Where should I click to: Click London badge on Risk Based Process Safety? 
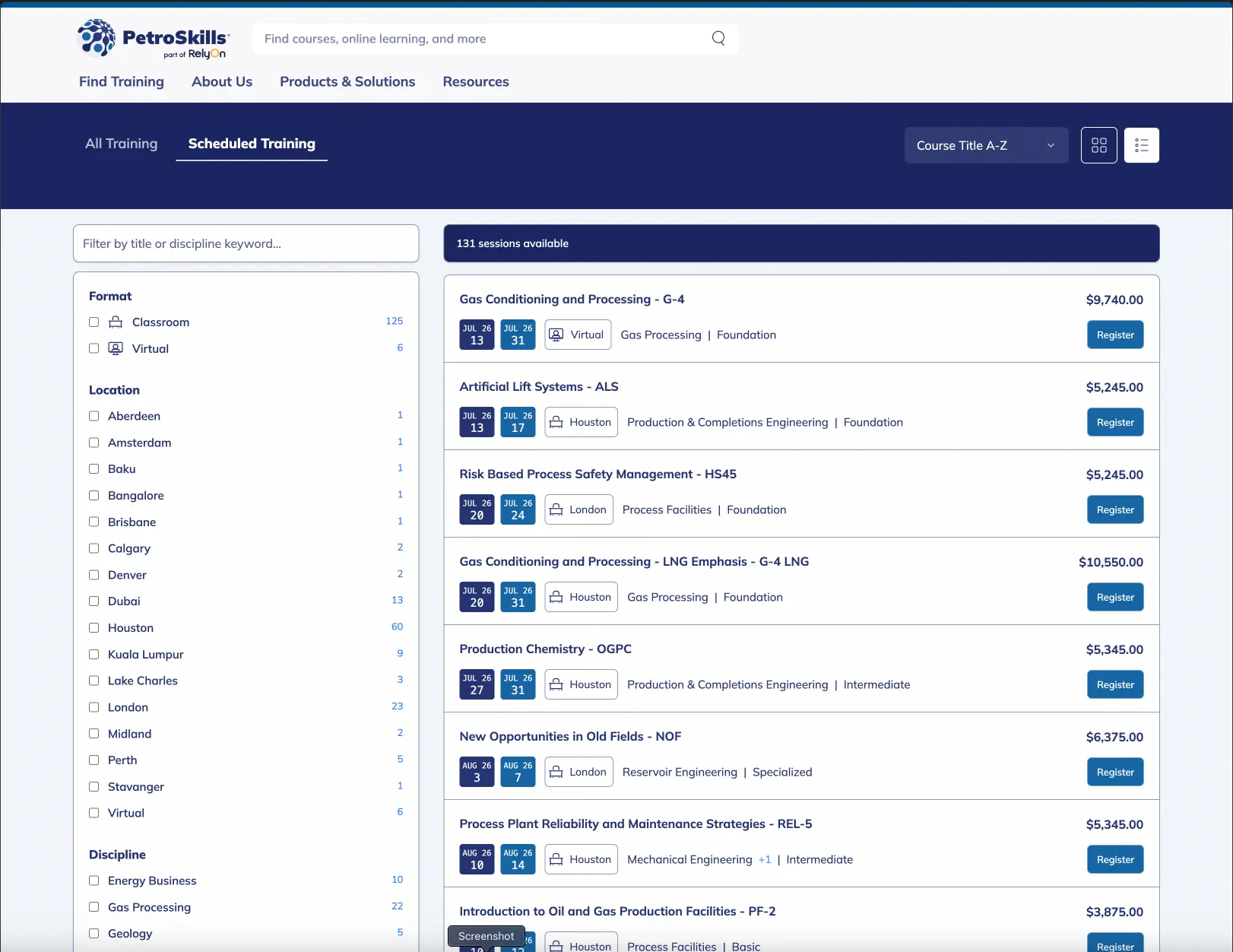pos(578,509)
